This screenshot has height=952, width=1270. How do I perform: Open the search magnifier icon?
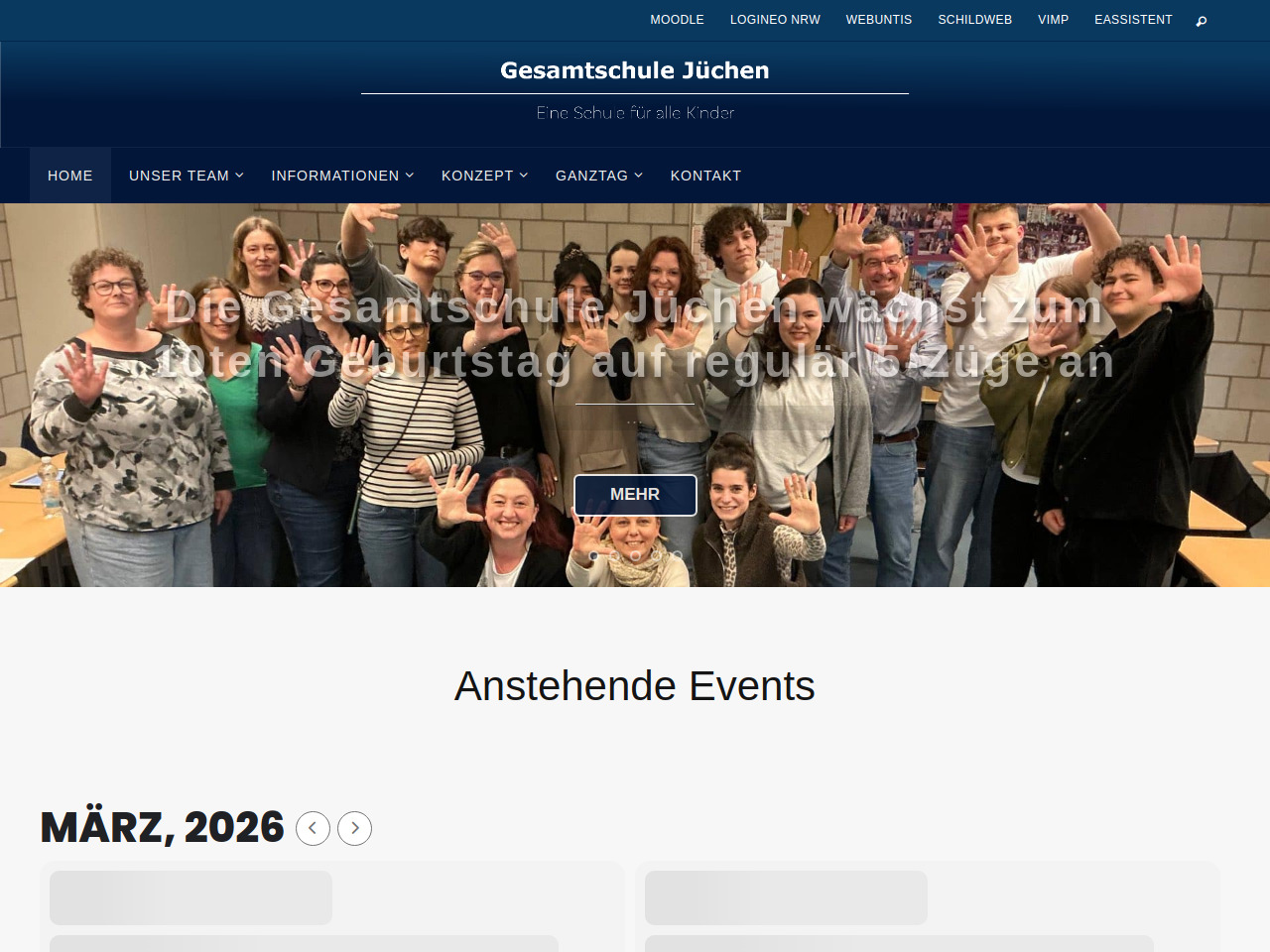(x=1202, y=21)
